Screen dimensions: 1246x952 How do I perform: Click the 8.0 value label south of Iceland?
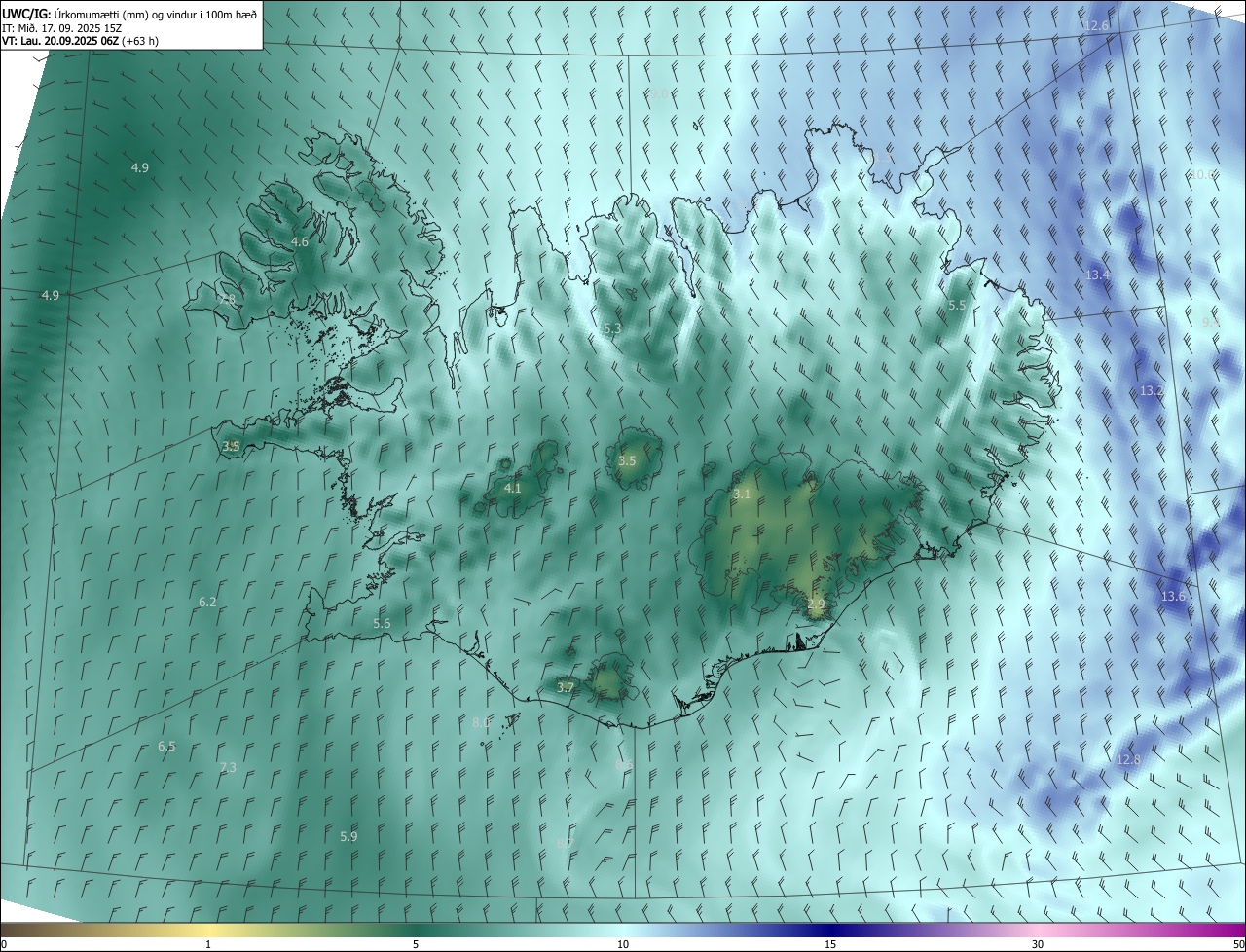[481, 722]
